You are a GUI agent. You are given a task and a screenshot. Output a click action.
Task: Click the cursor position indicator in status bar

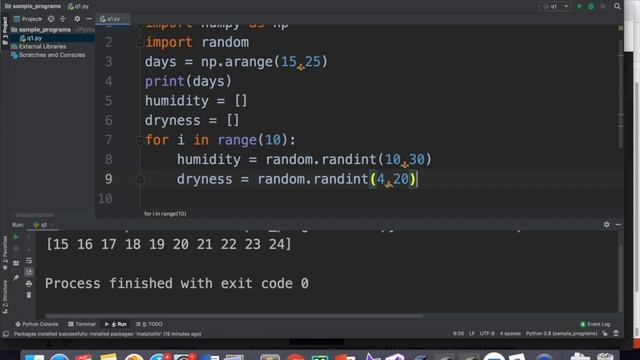458,334
